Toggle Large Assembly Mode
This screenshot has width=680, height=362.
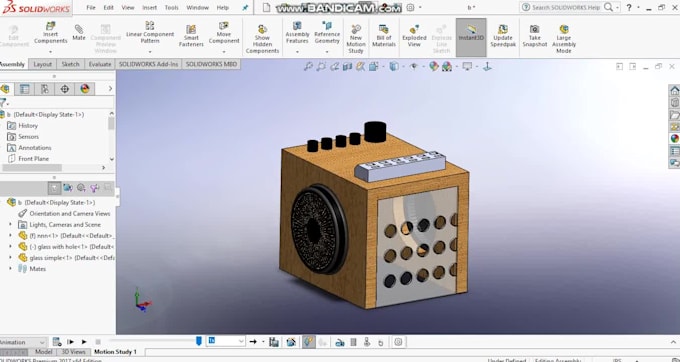pyautogui.click(x=564, y=39)
